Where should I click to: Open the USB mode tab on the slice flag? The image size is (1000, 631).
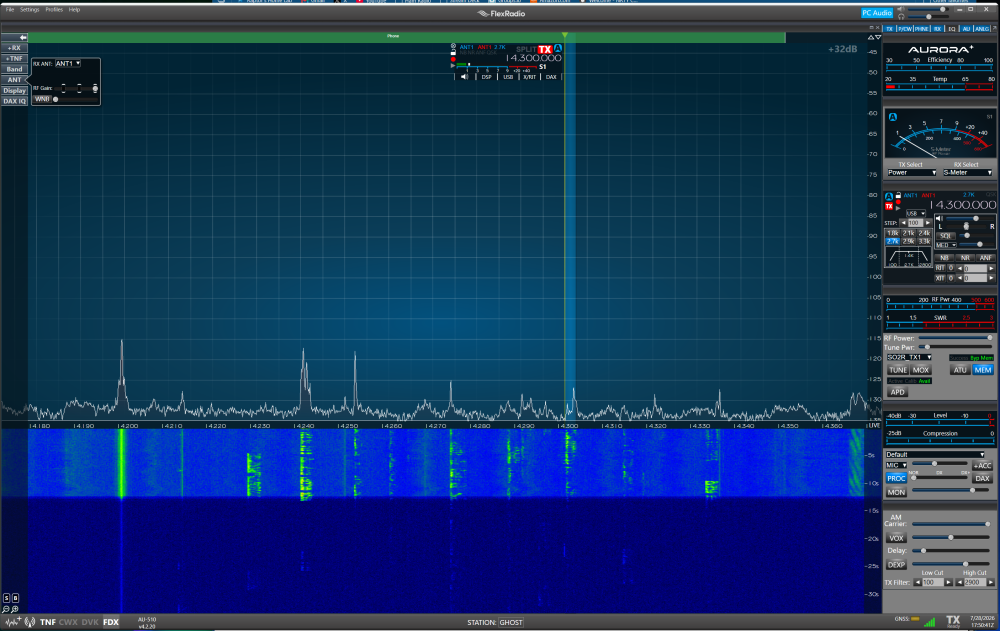[x=508, y=77]
